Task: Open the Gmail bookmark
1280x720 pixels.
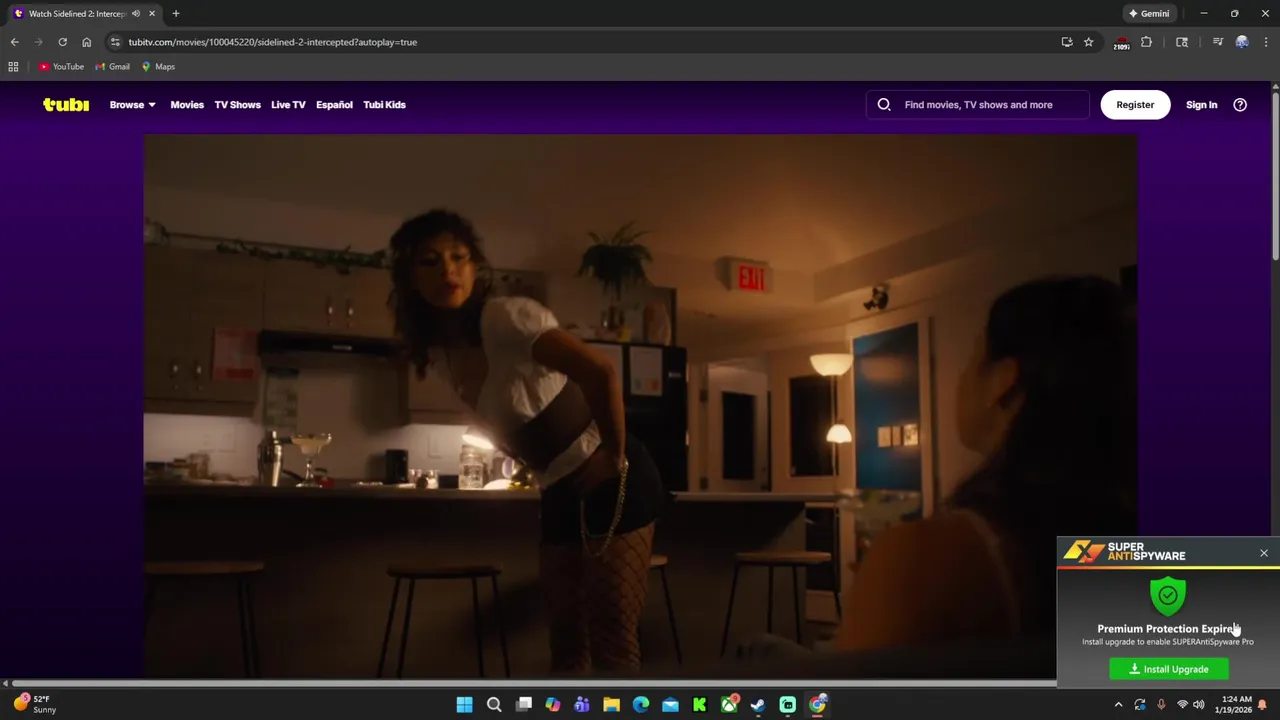Action: click(x=112, y=67)
